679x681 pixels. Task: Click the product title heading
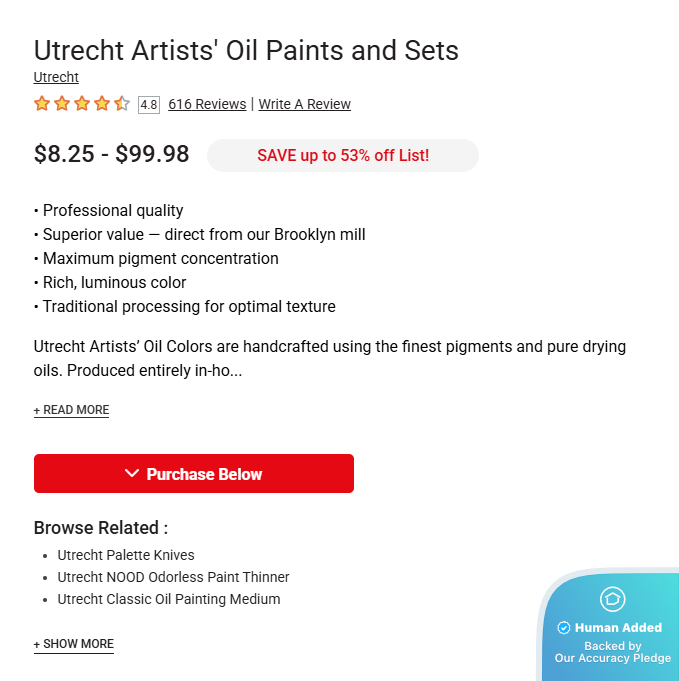tap(246, 49)
